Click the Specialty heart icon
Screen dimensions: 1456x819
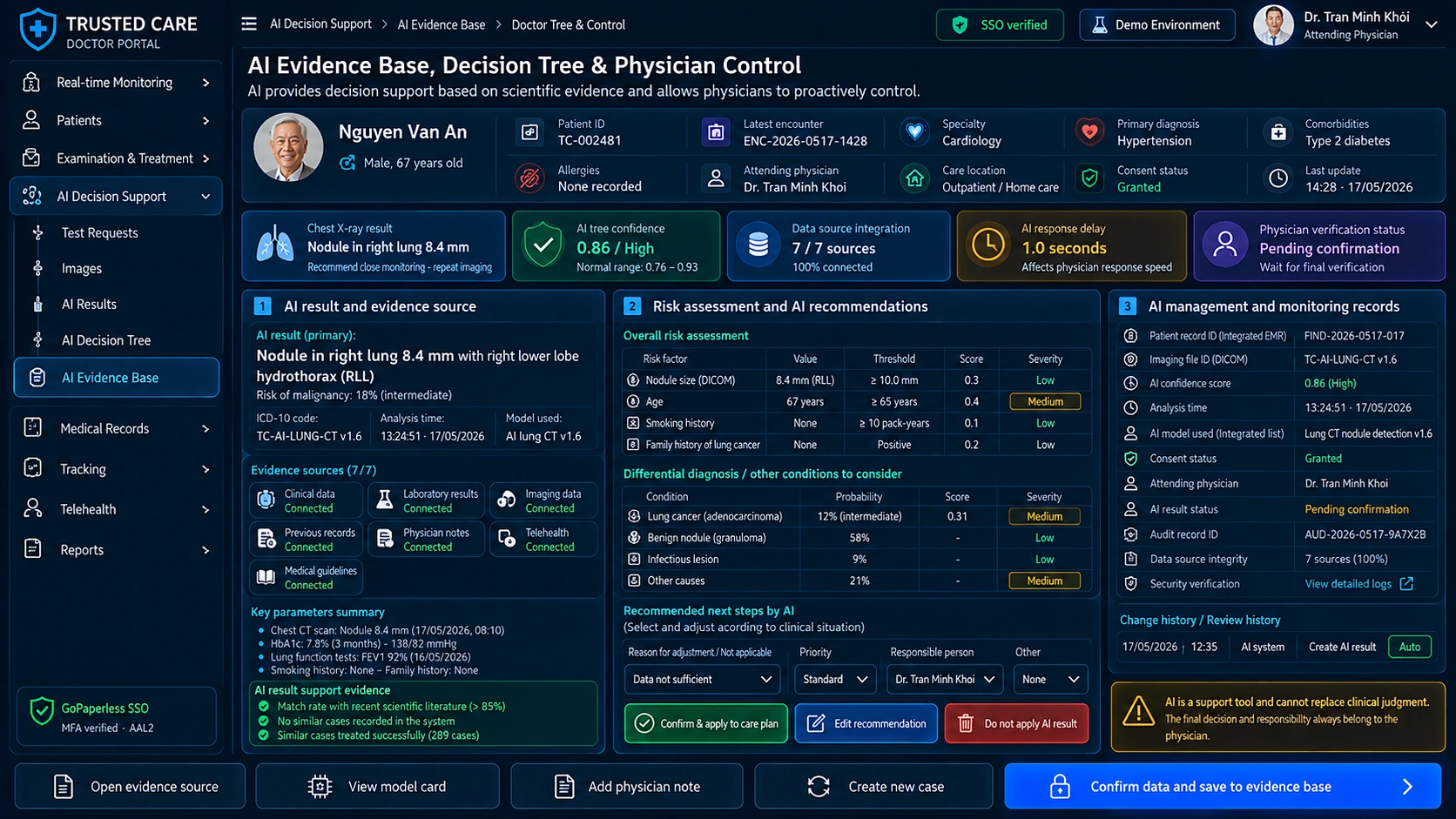(x=914, y=132)
